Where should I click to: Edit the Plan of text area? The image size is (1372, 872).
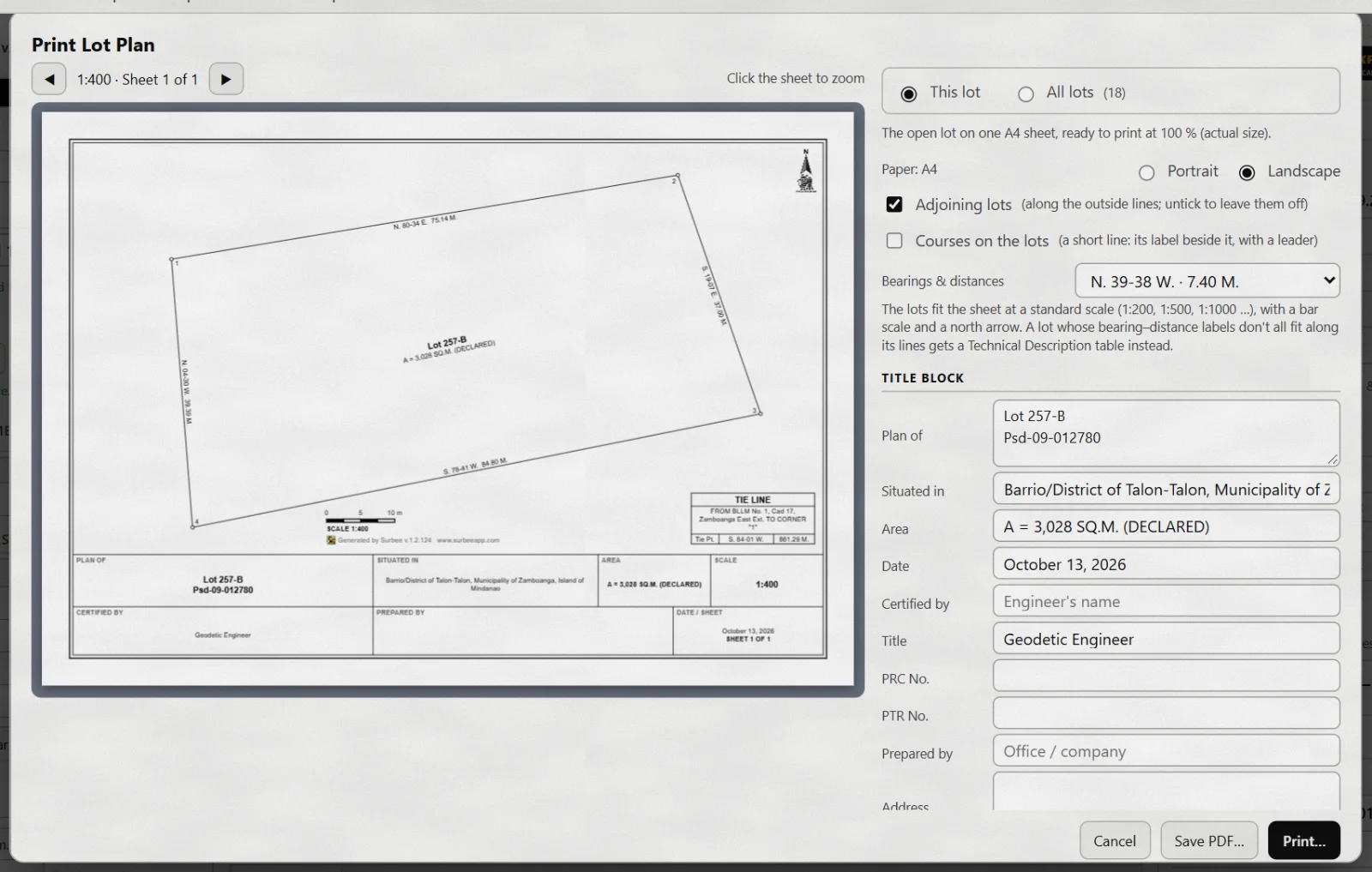point(1166,433)
